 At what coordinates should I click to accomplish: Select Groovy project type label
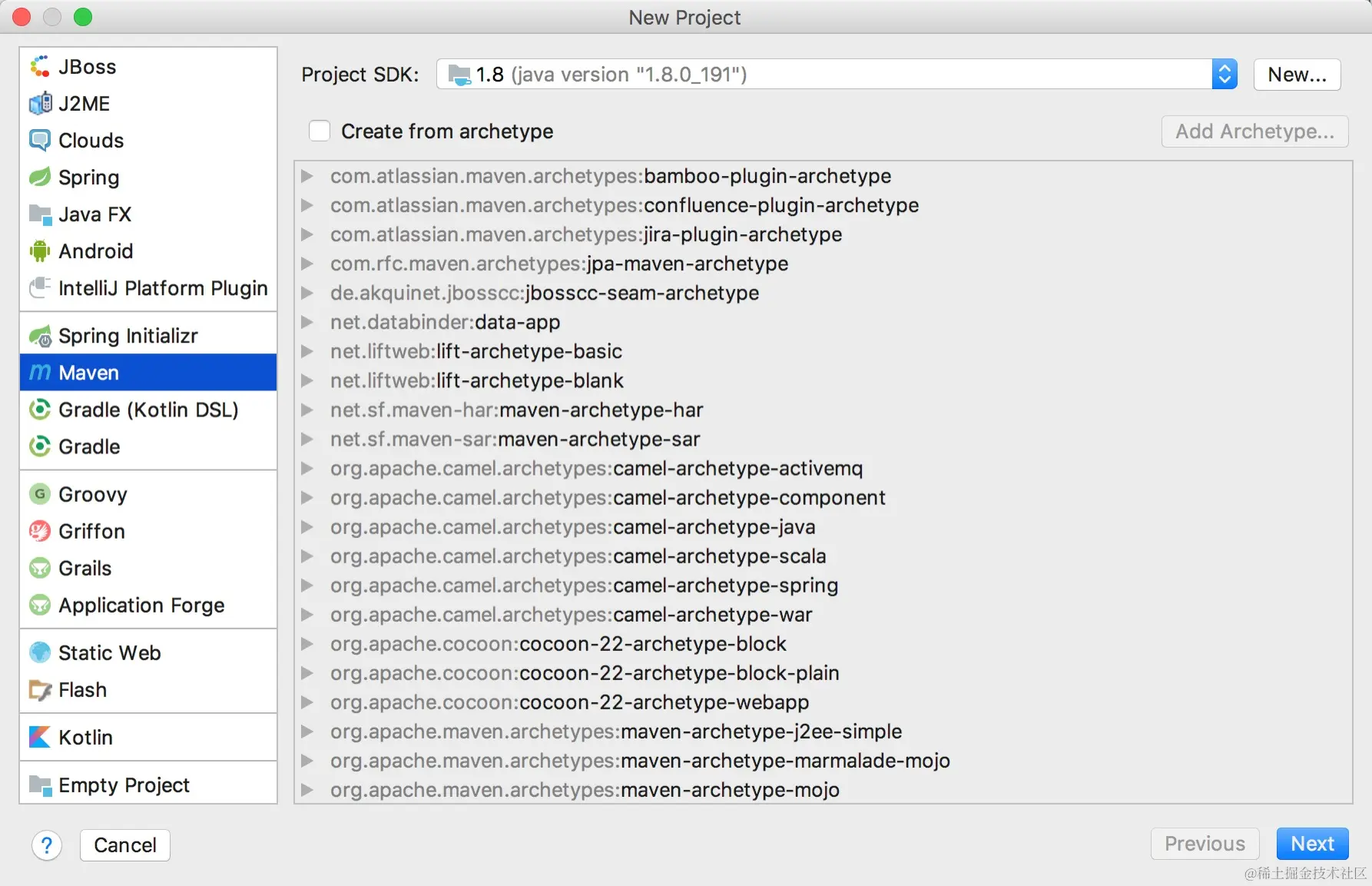(93, 494)
